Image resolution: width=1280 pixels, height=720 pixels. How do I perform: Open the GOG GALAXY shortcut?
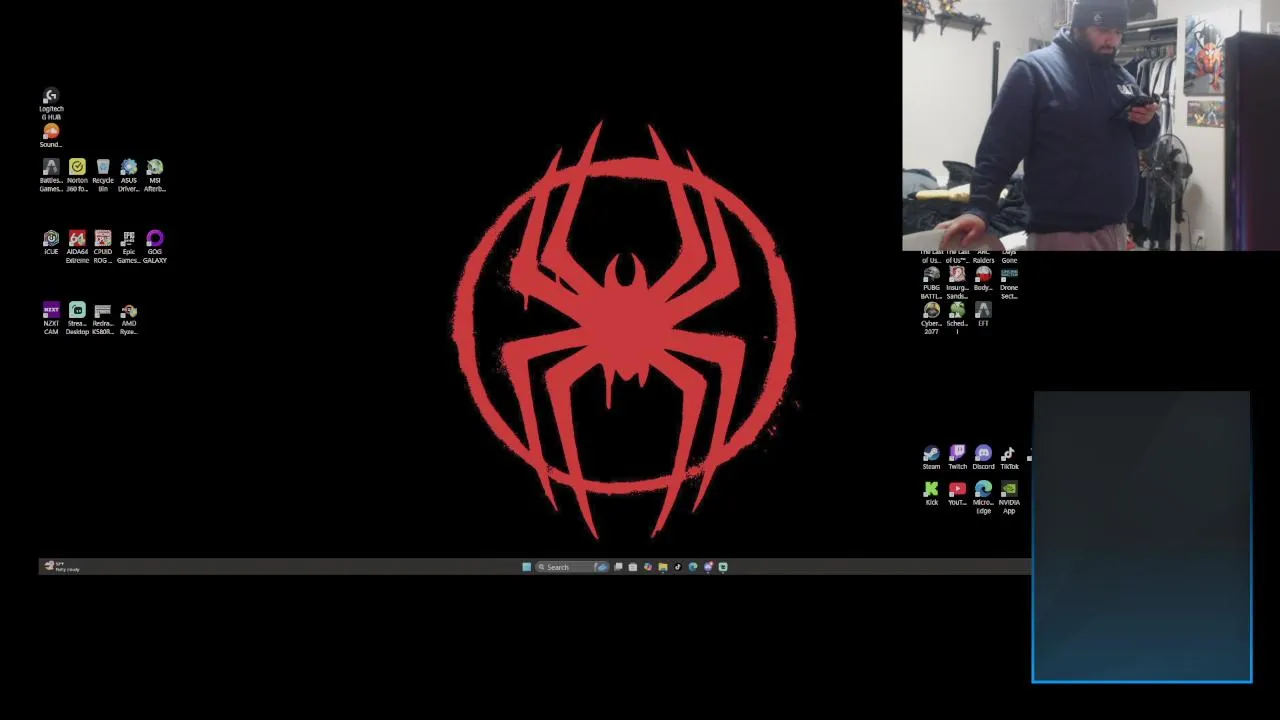tap(155, 247)
